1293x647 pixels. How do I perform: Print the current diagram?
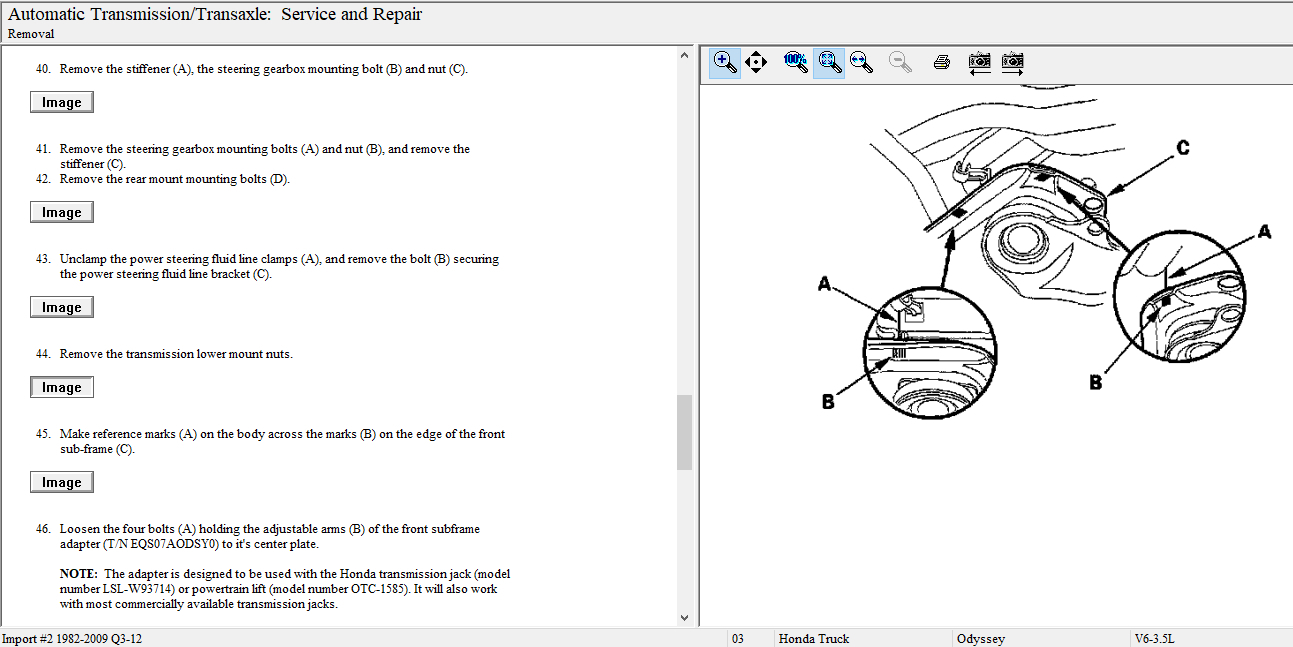(941, 62)
